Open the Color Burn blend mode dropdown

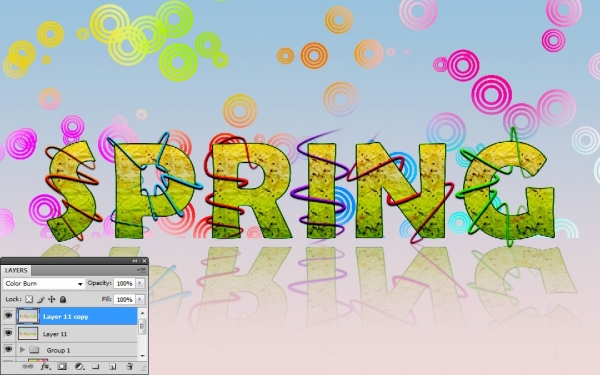point(43,284)
